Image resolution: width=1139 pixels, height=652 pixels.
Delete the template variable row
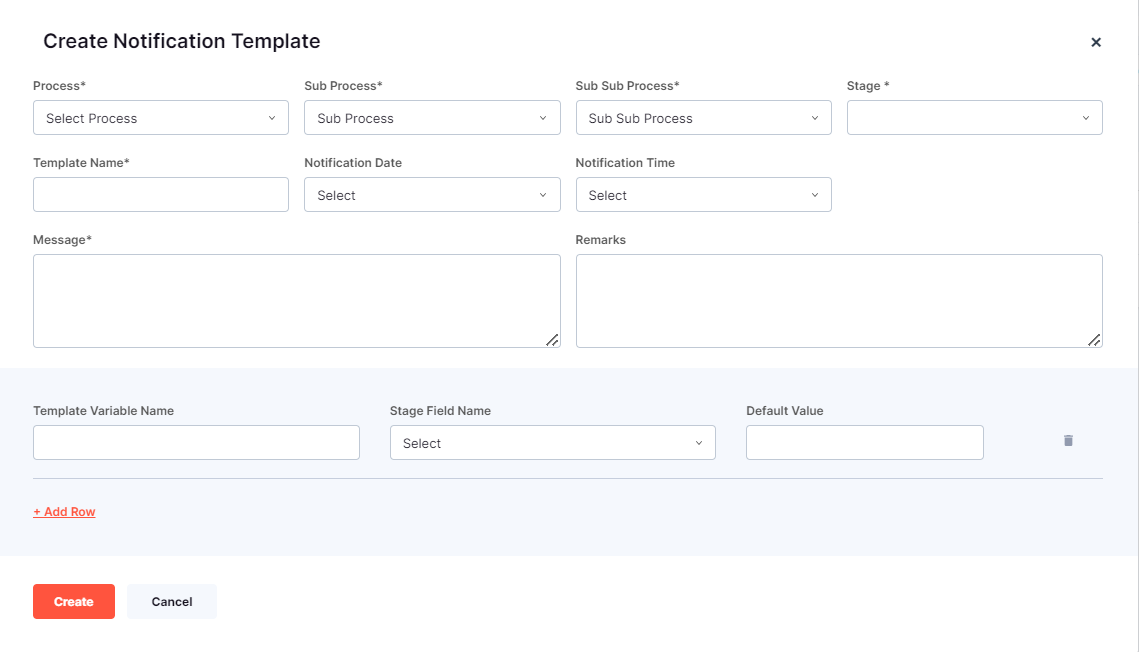1067,441
